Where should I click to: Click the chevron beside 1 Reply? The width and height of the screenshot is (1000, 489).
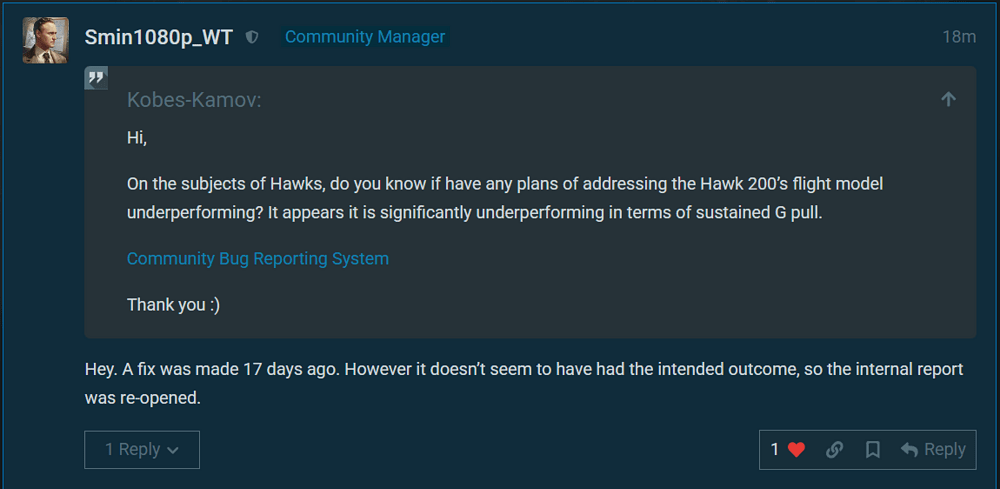(173, 451)
